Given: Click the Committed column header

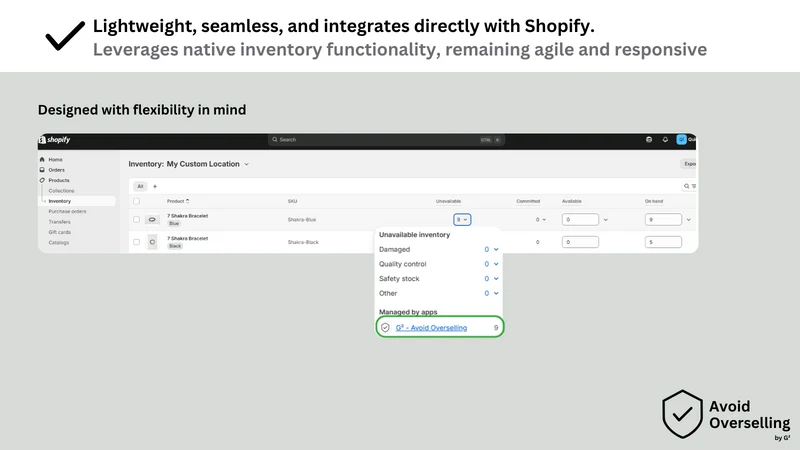Looking at the screenshot, I should [528, 201].
